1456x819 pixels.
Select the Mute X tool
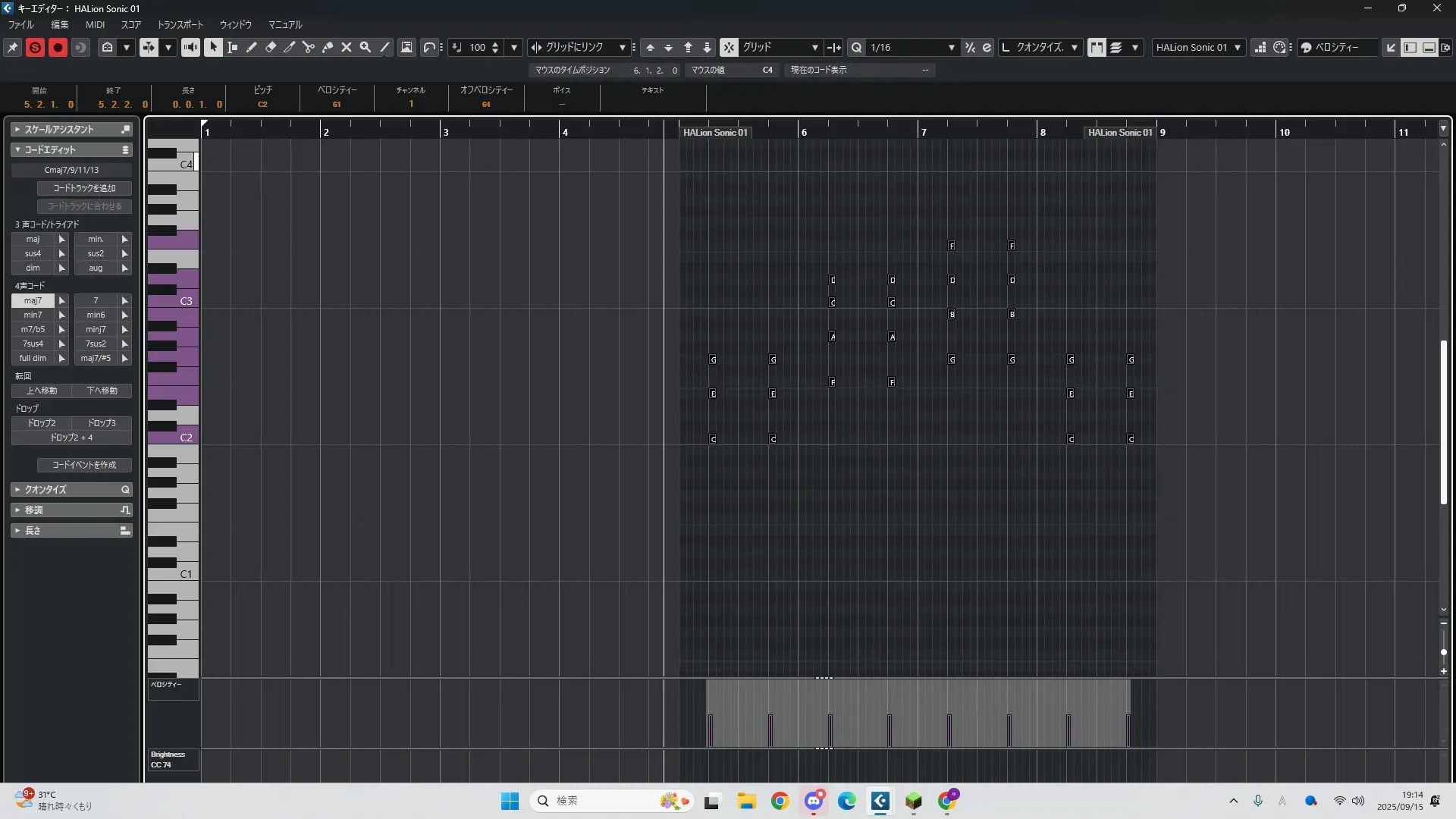tap(347, 47)
